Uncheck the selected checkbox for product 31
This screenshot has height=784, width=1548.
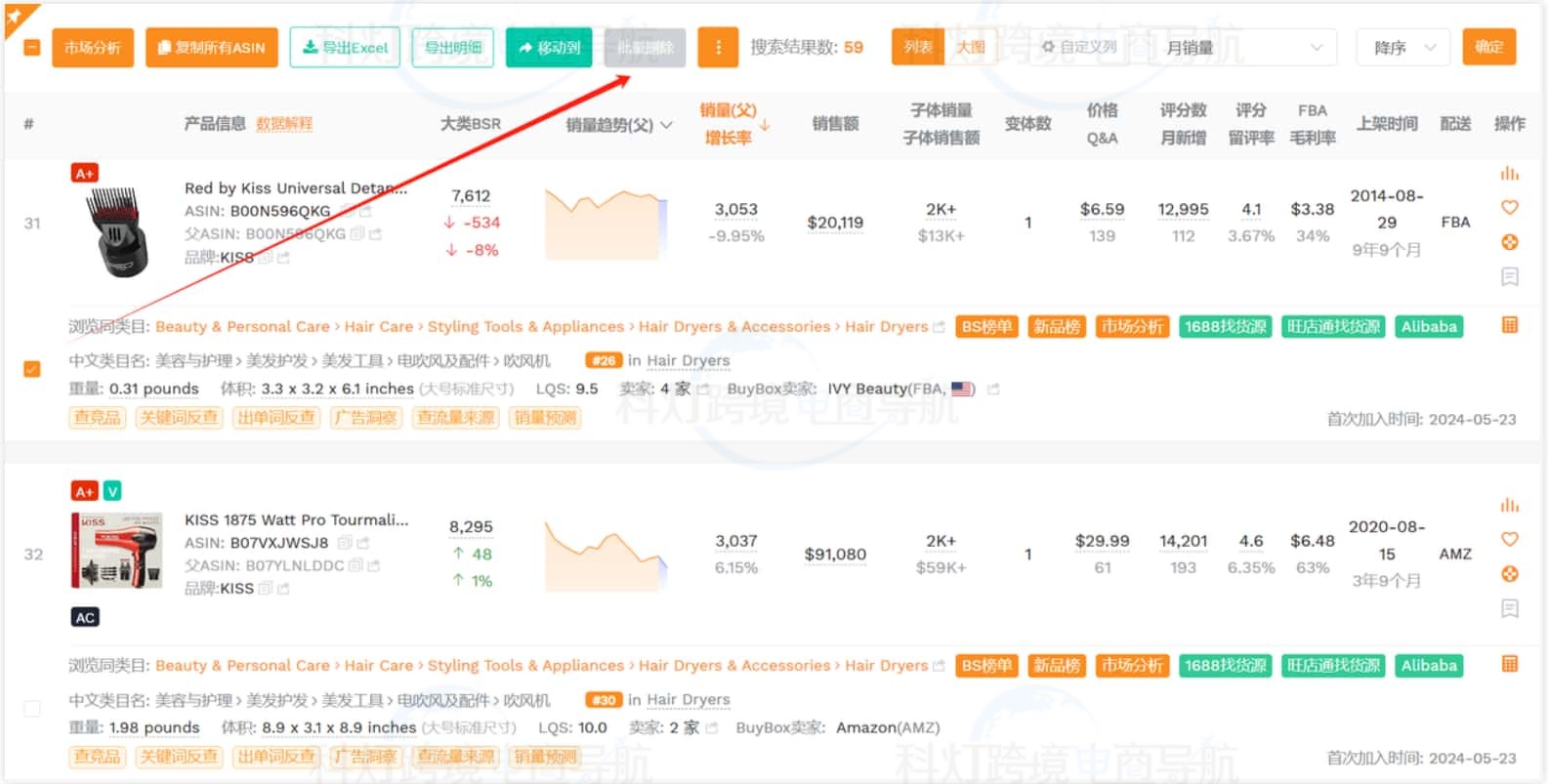(32, 369)
